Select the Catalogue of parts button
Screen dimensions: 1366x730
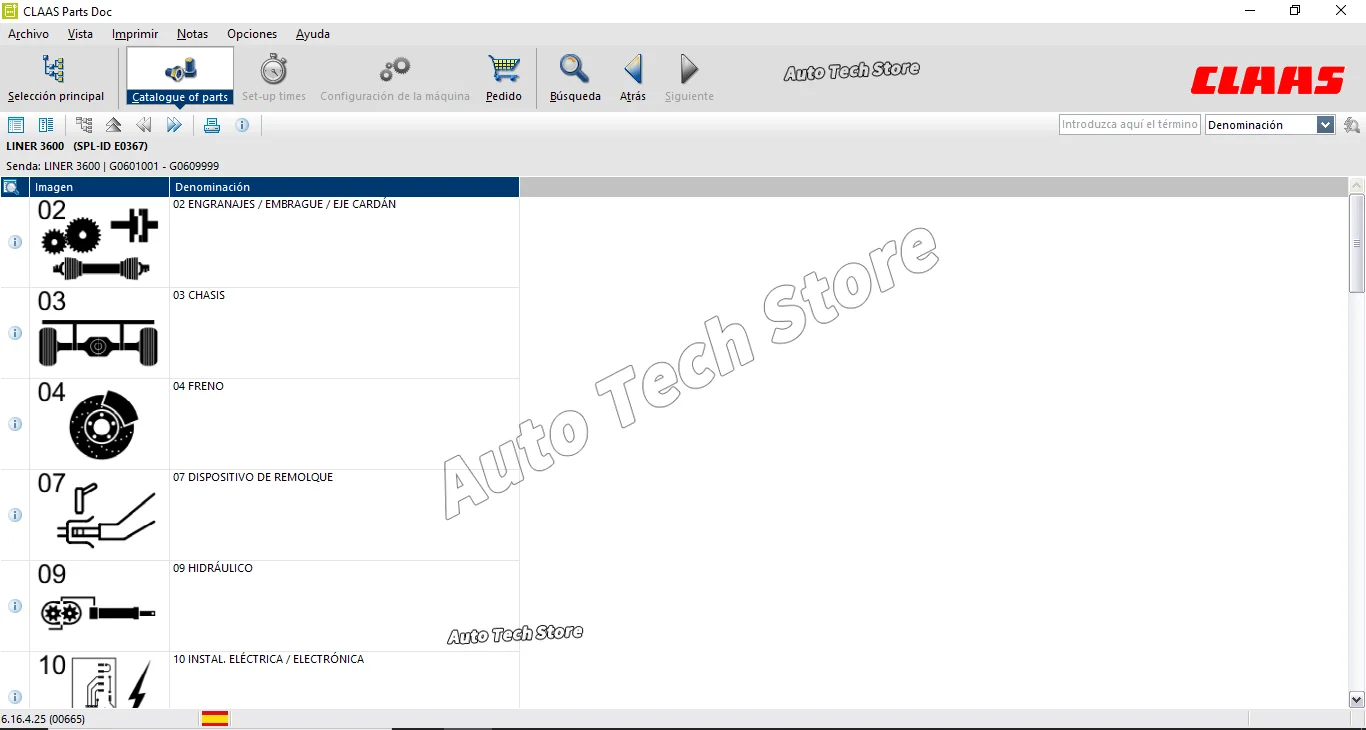(x=180, y=77)
